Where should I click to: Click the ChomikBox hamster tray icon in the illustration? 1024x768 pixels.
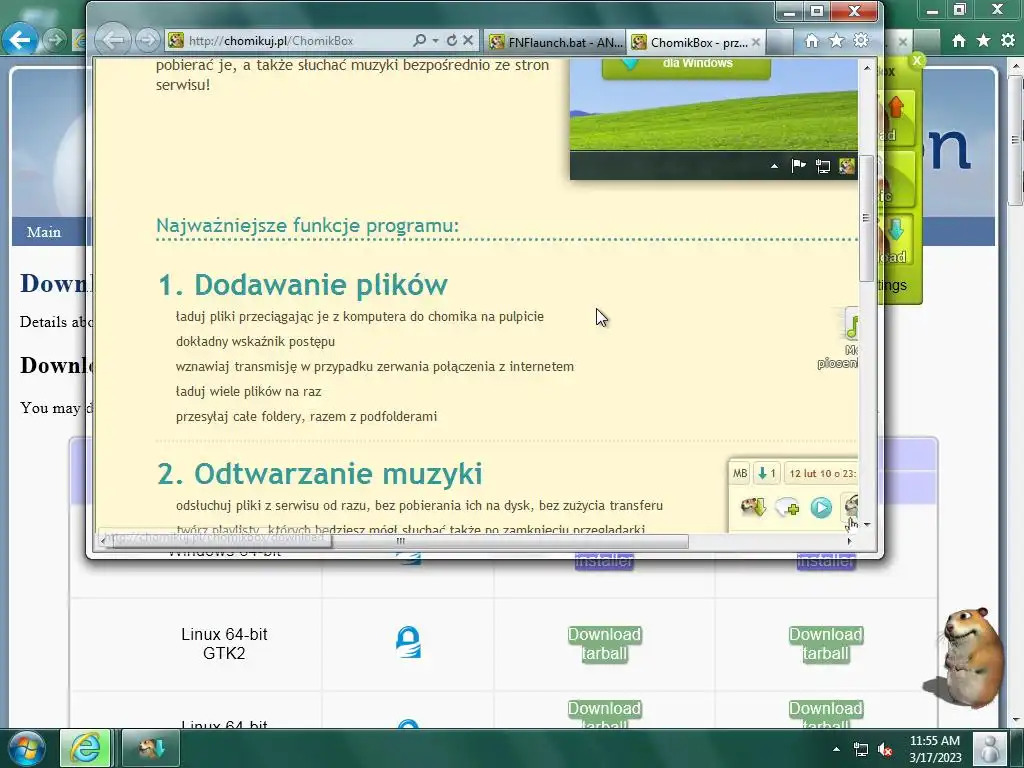(x=847, y=166)
